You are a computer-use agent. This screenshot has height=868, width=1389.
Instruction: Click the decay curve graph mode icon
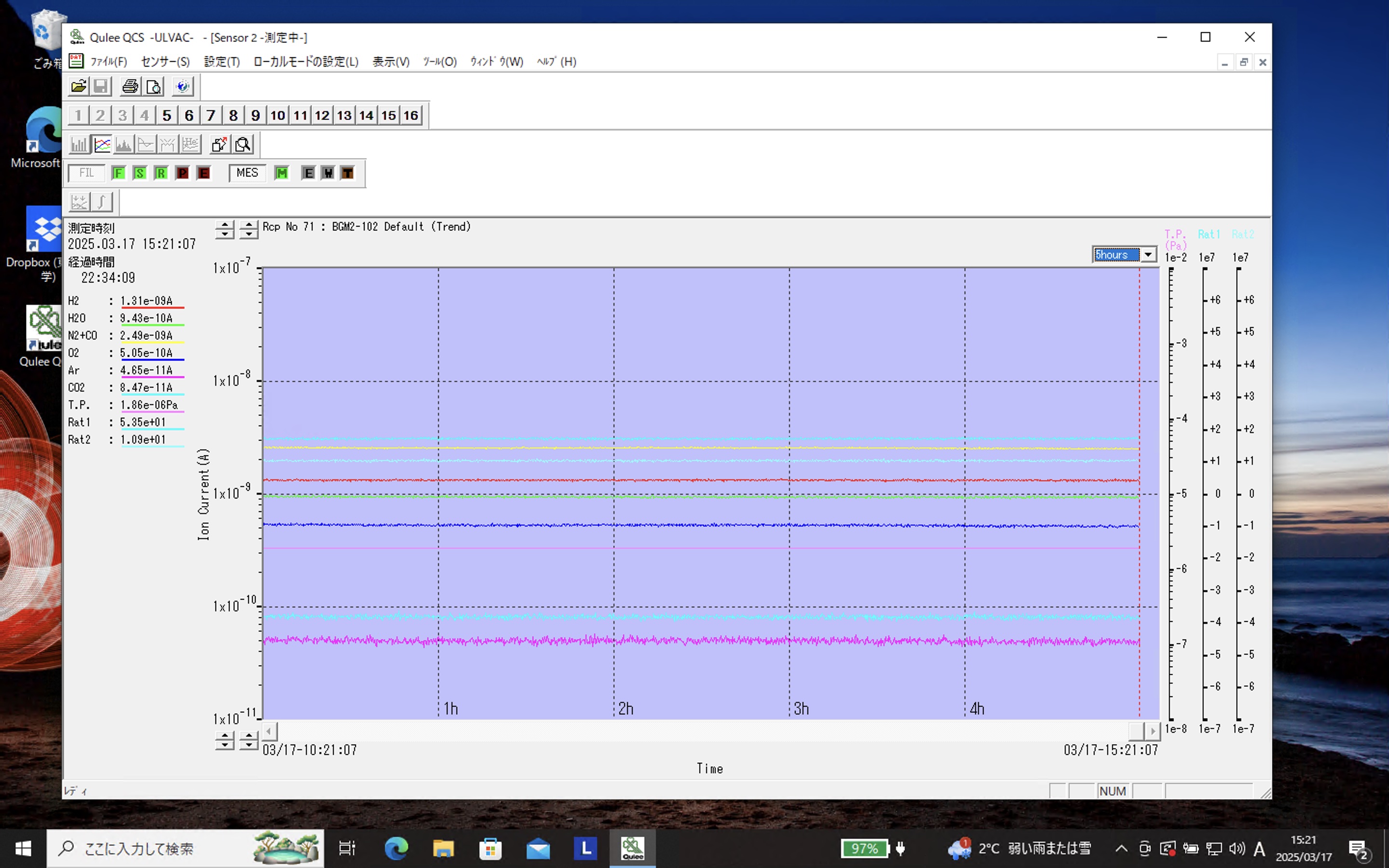click(x=146, y=145)
